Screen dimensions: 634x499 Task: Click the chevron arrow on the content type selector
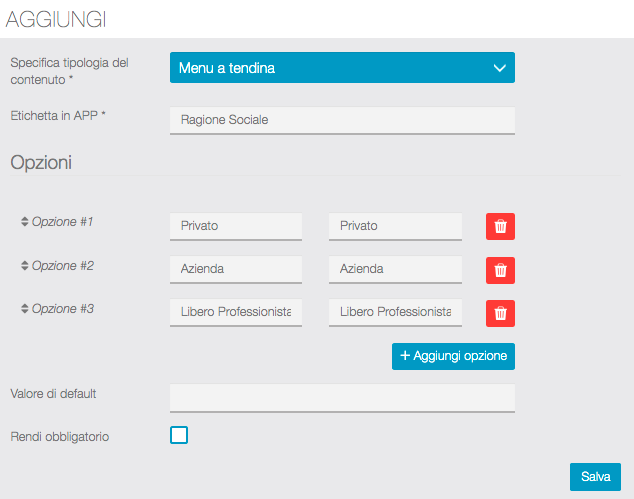click(x=500, y=68)
